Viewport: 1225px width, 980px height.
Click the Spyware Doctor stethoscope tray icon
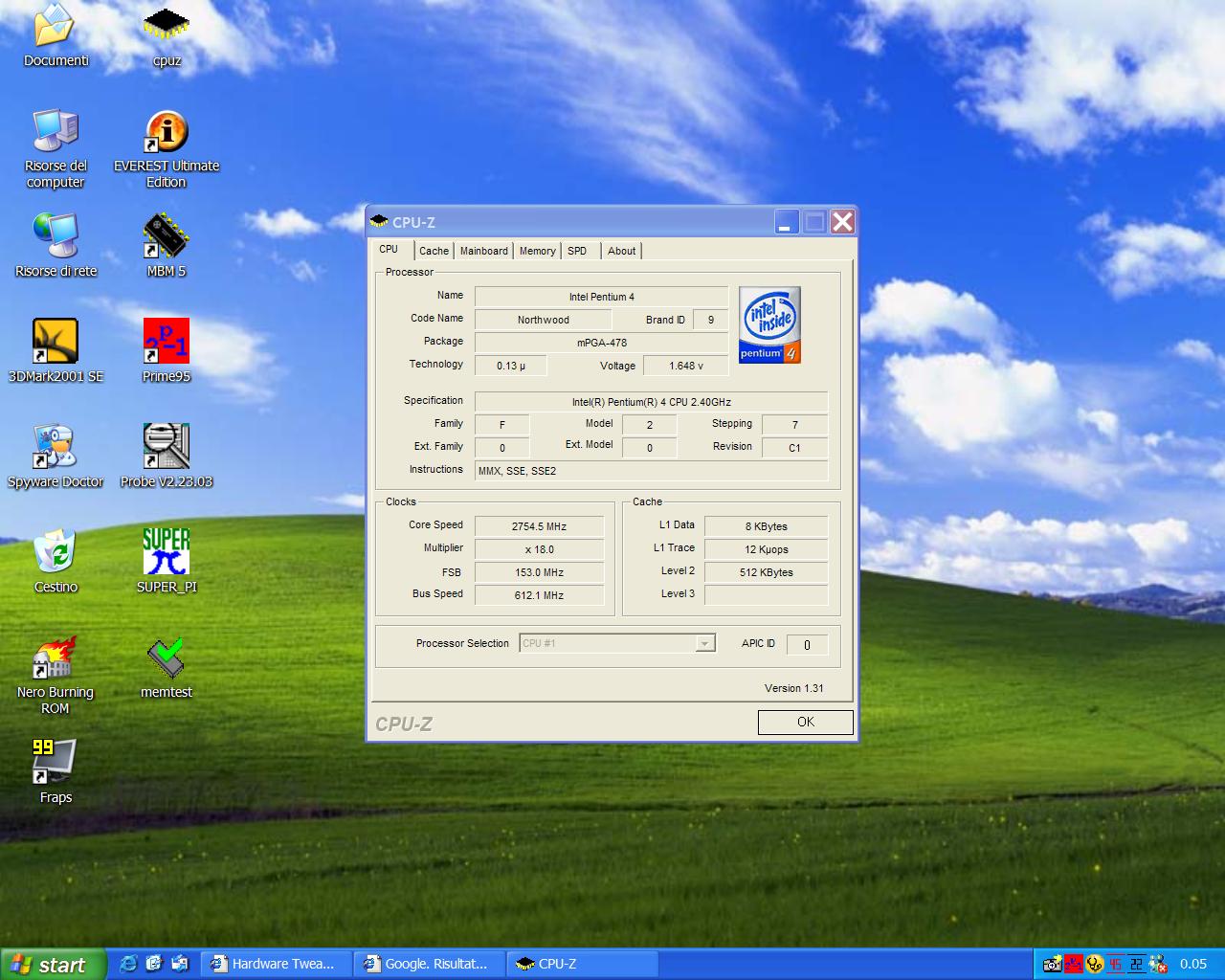(1095, 964)
